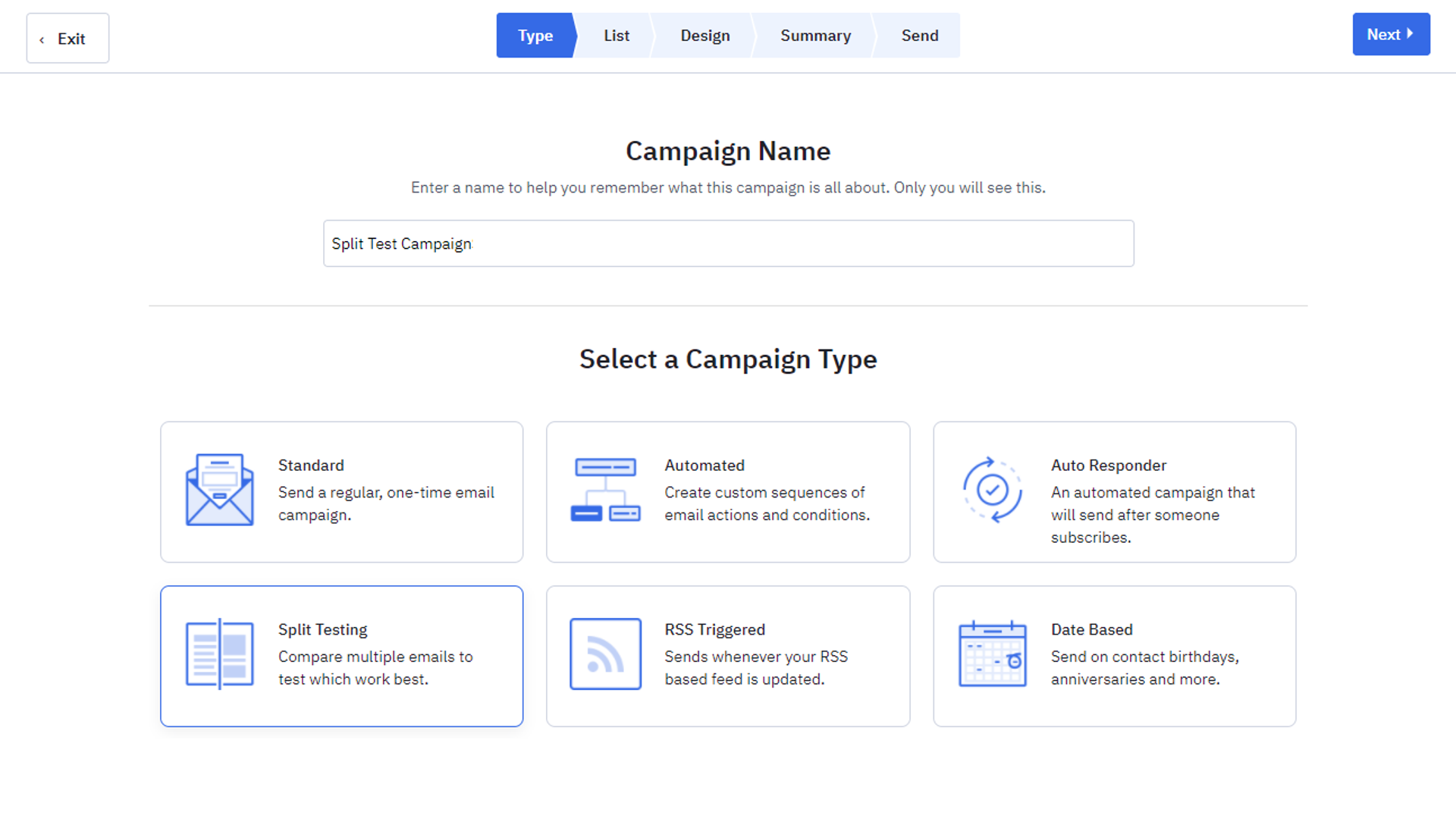
Task: Click the Standard campaign envelope icon
Action: click(218, 490)
